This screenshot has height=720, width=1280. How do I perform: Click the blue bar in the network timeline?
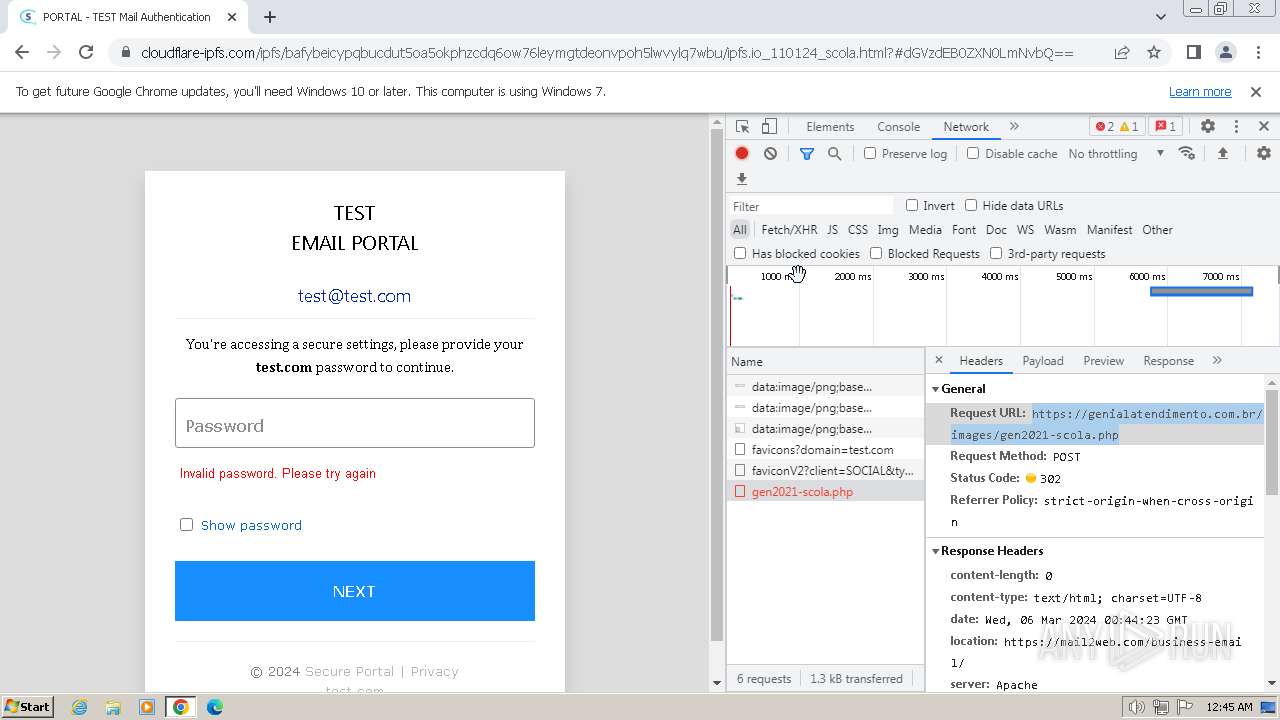1201,292
